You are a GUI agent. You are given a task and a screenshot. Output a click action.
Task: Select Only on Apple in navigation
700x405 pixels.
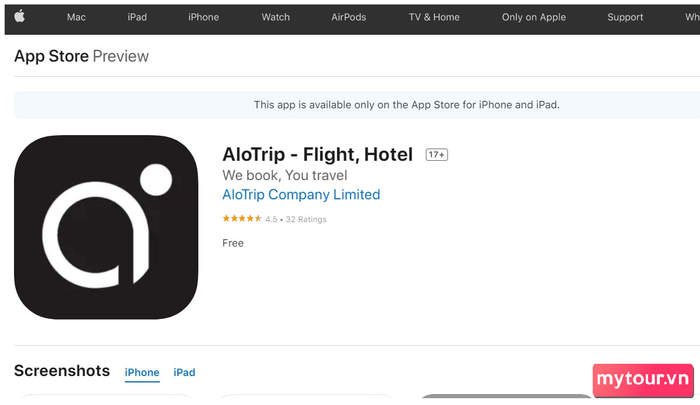533,17
